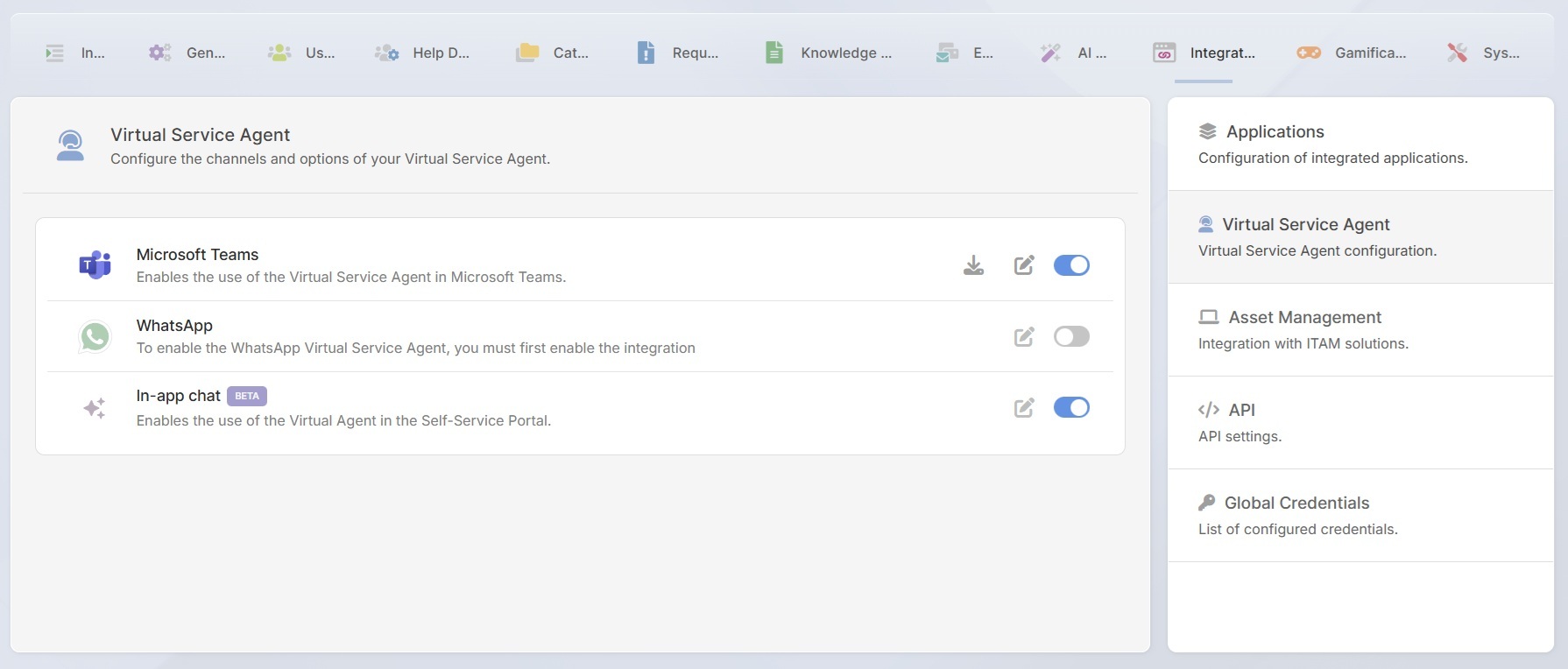Click the In-app chat title

click(x=178, y=396)
